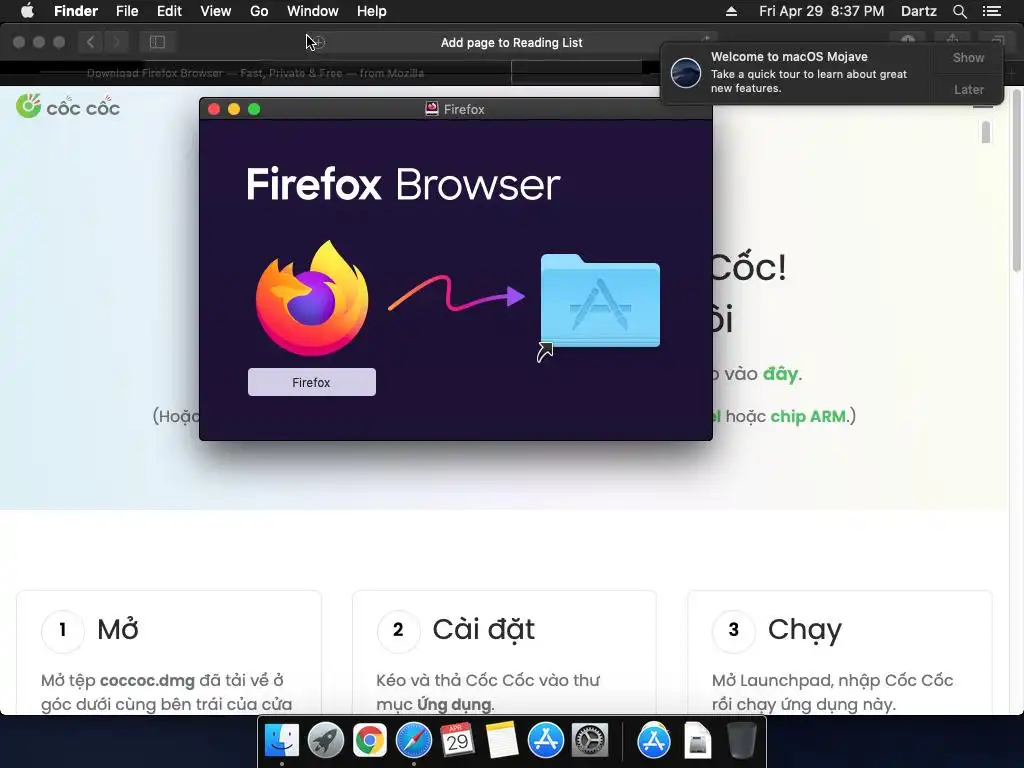Minimize the Firefox installer window

click(x=234, y=109)
